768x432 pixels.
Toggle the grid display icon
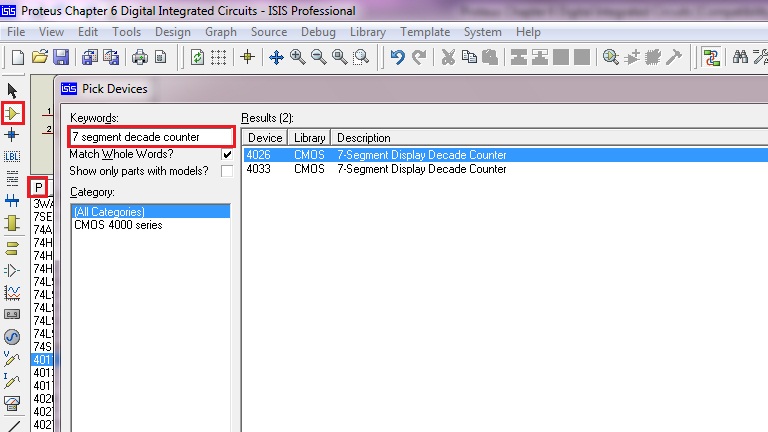coord(219,57)
